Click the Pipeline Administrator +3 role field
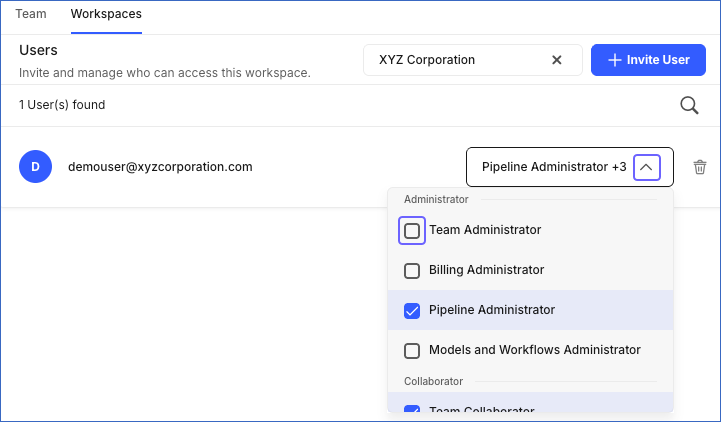This screenshot has height=422, width=721. [x=570, y=167]
